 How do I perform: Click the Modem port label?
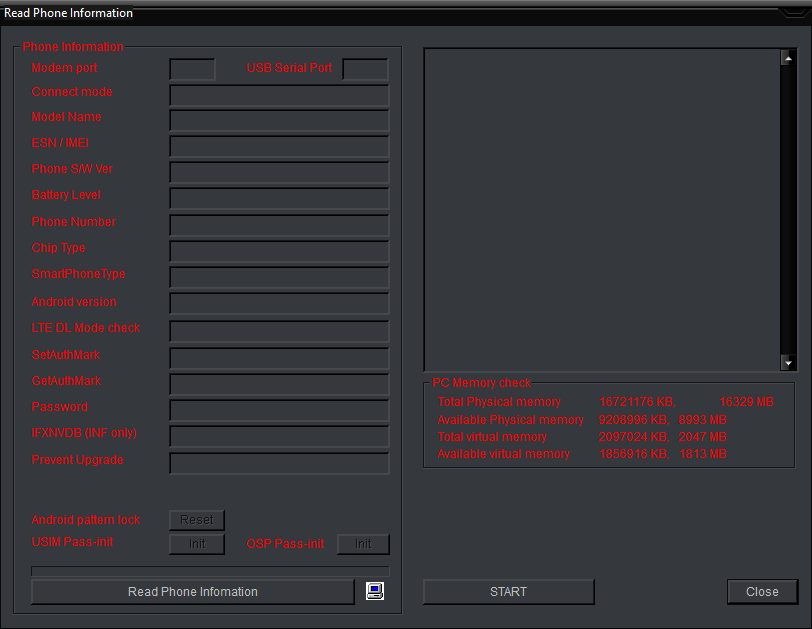pyautogui.click(x=64, y=68)
